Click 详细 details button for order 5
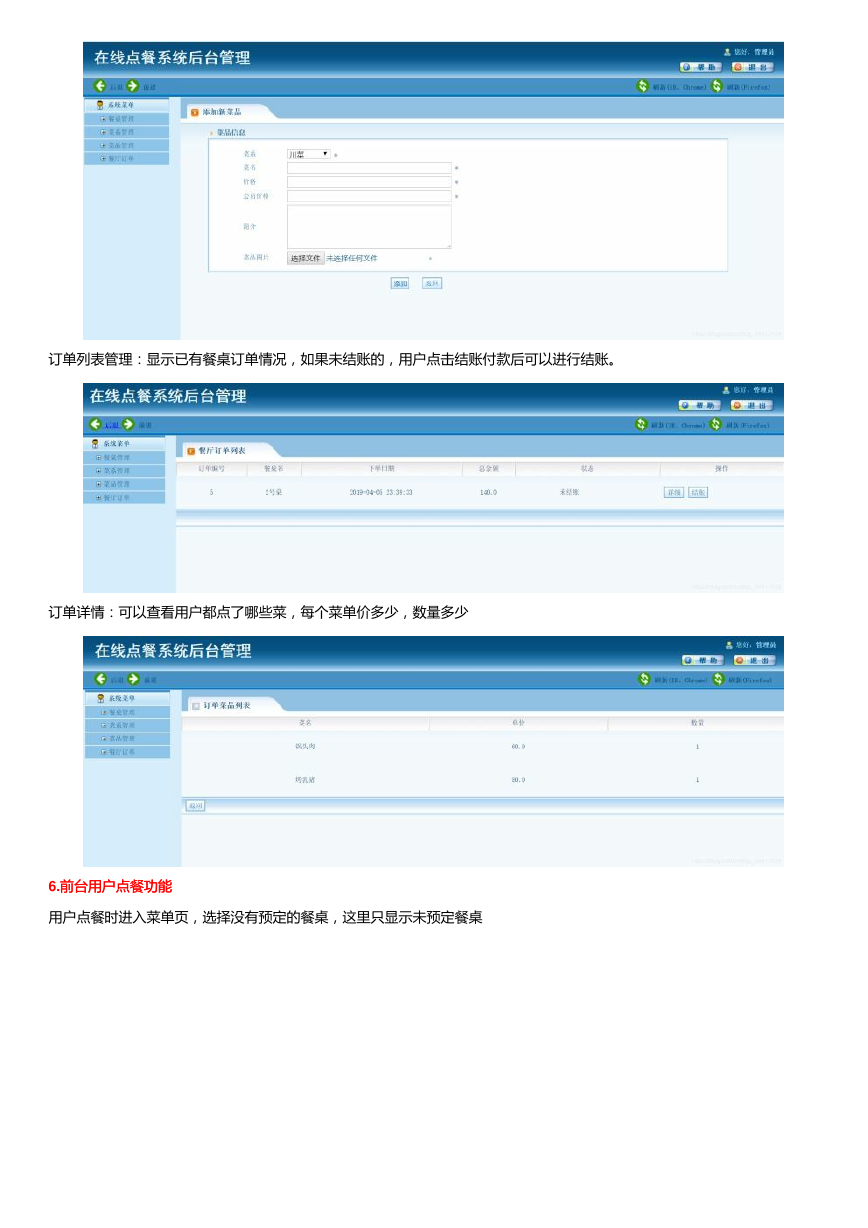 pyautogui.click(x=674, y=493)
